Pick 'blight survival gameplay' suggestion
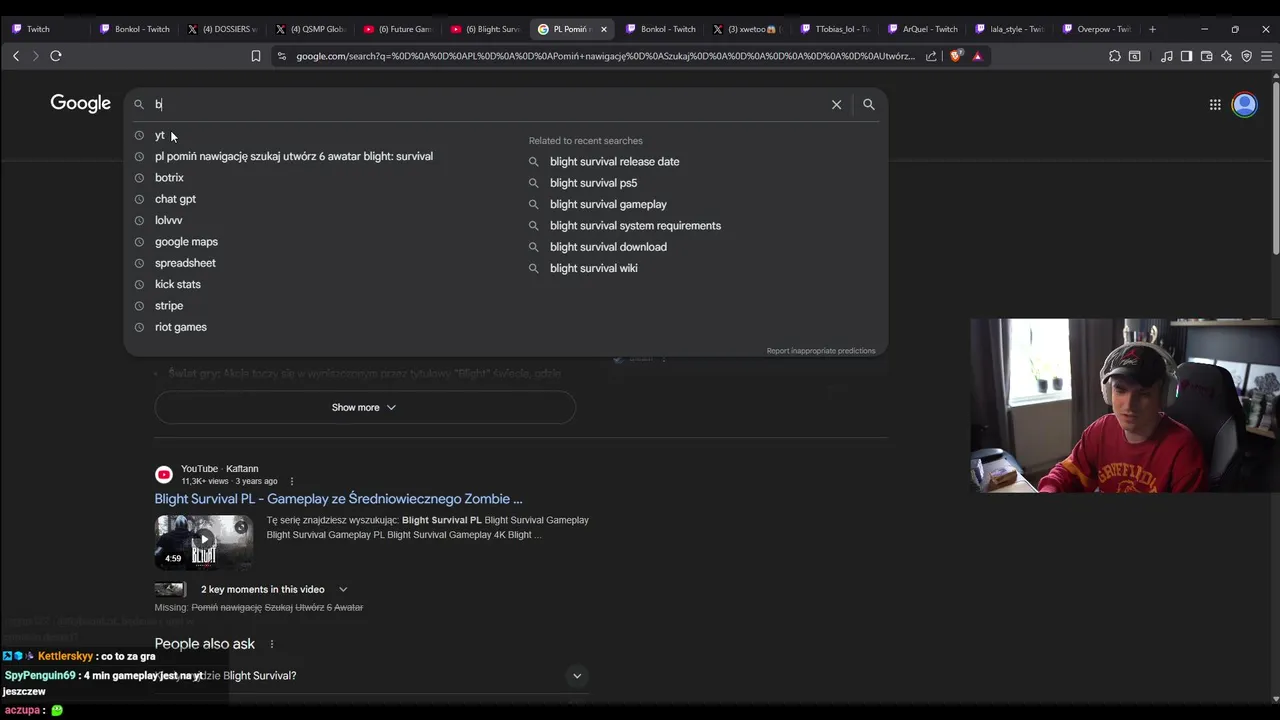 pyautogui.click(x=608, y=204)
